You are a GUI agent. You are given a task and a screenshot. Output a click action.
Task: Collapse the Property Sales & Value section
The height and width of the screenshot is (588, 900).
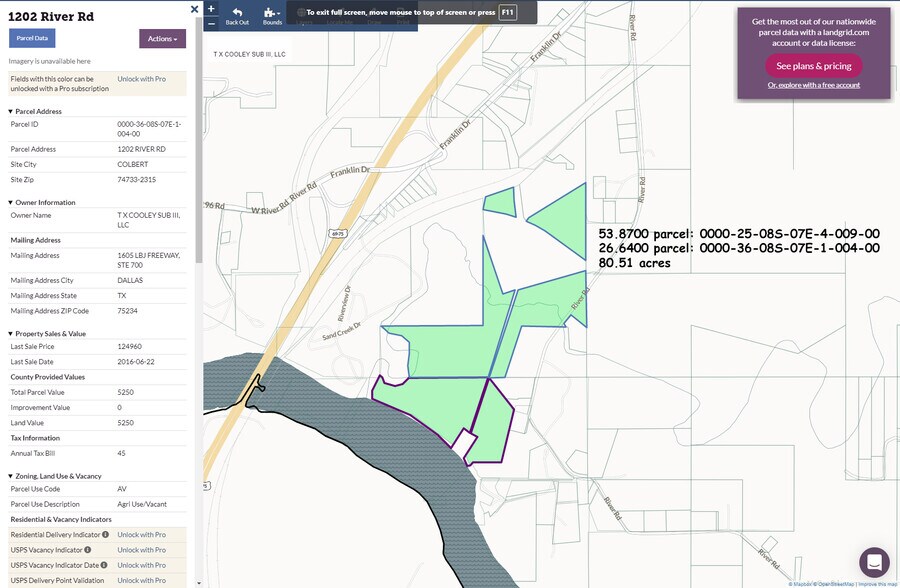(11, 333)
